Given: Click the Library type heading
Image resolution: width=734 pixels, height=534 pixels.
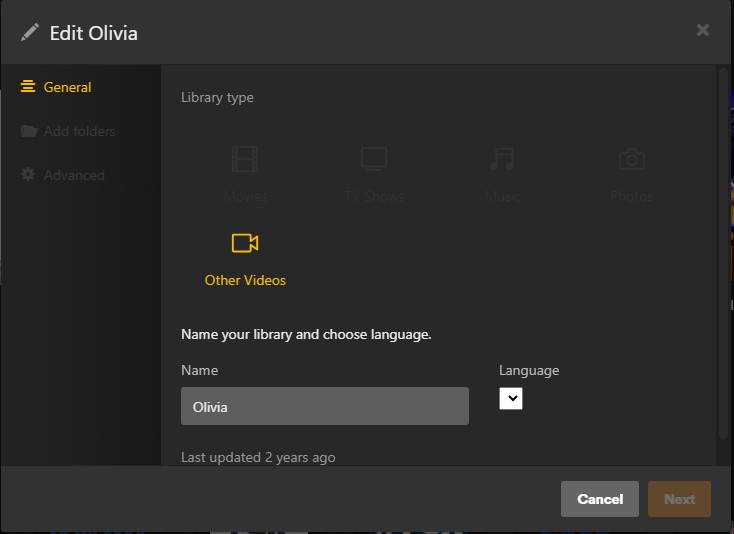Looking at the screenshot, I should (x=217, y=97).
